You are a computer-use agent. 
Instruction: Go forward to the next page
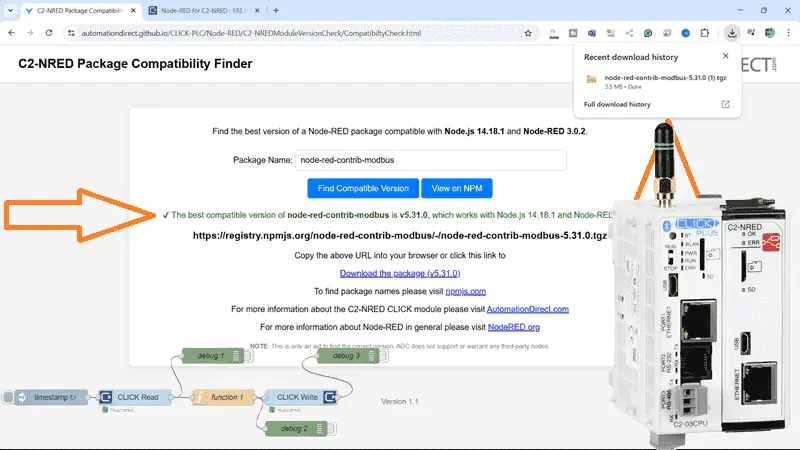30,33
